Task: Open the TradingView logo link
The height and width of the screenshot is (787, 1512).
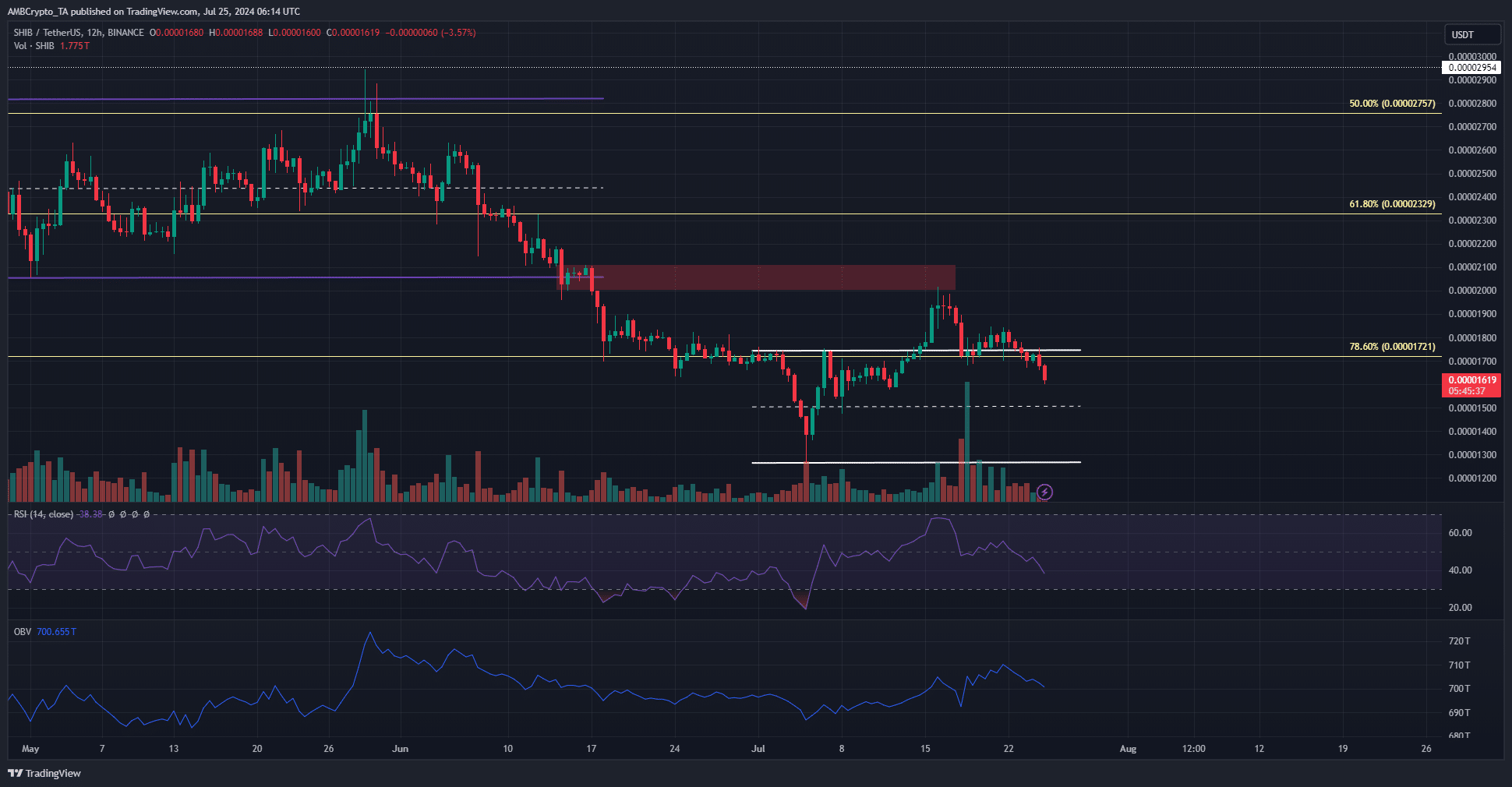Action: (44, 773)
